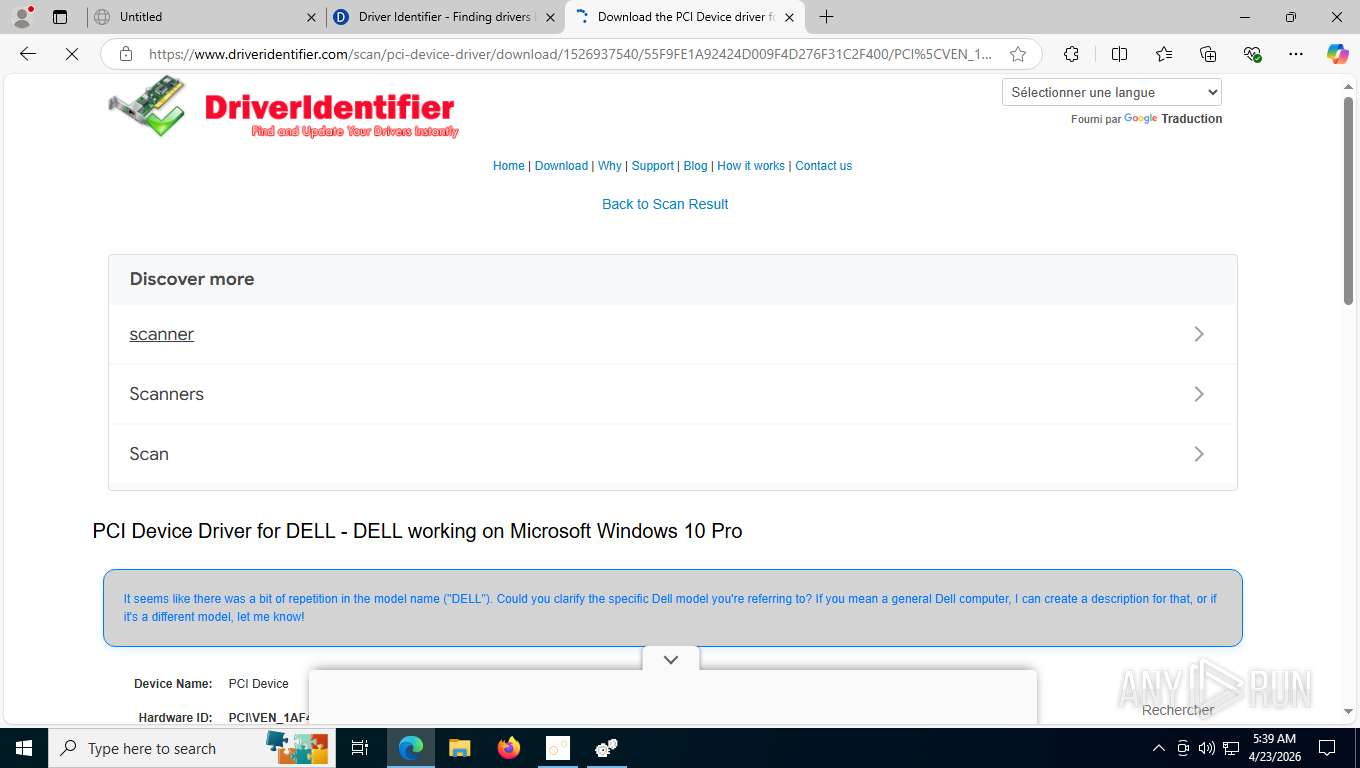
Task: Show hidden system tray icons
Action: point(1159,748)
